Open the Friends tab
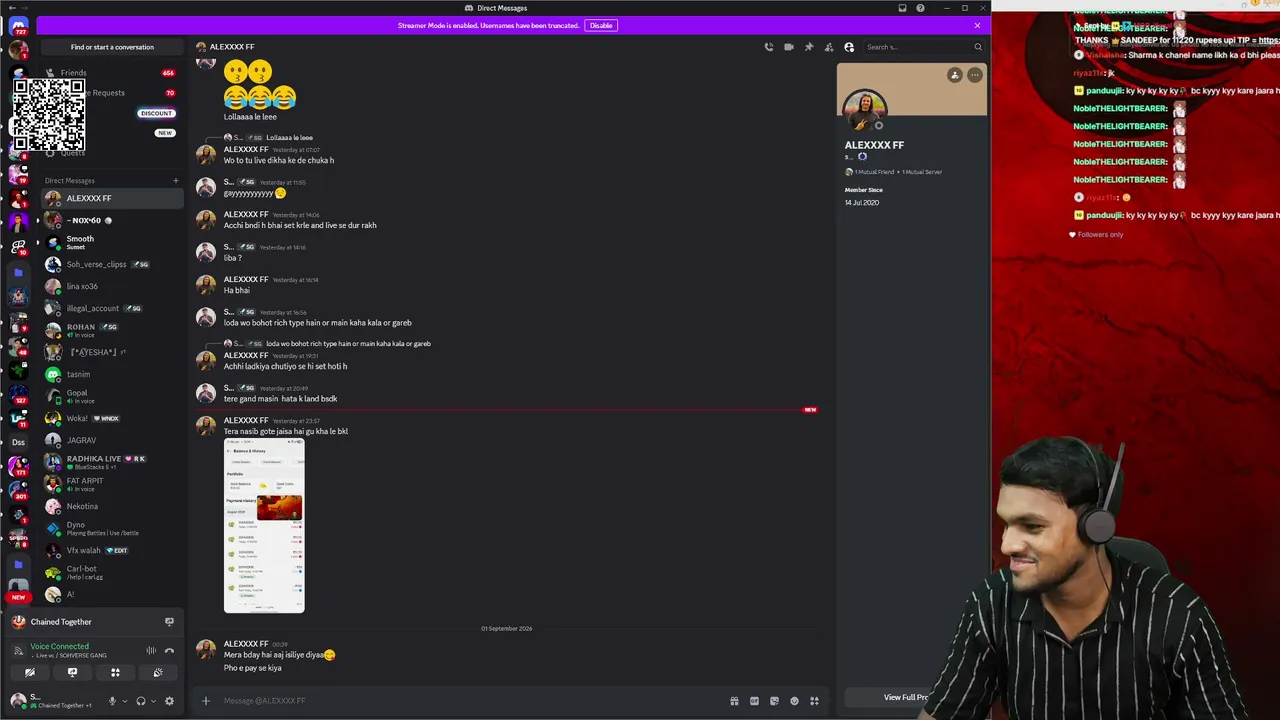 (x=110, y=73)
